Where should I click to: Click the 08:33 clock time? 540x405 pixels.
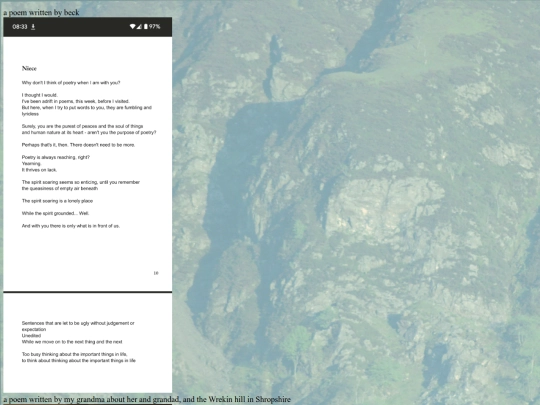(20, 27)
